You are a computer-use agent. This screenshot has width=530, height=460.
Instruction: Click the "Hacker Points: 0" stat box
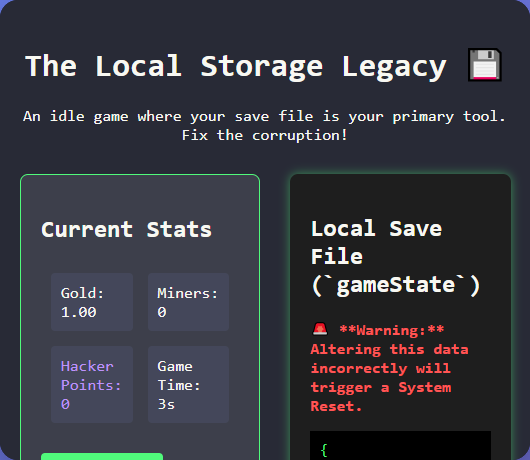pyautogui.click(x=92, y=384)
